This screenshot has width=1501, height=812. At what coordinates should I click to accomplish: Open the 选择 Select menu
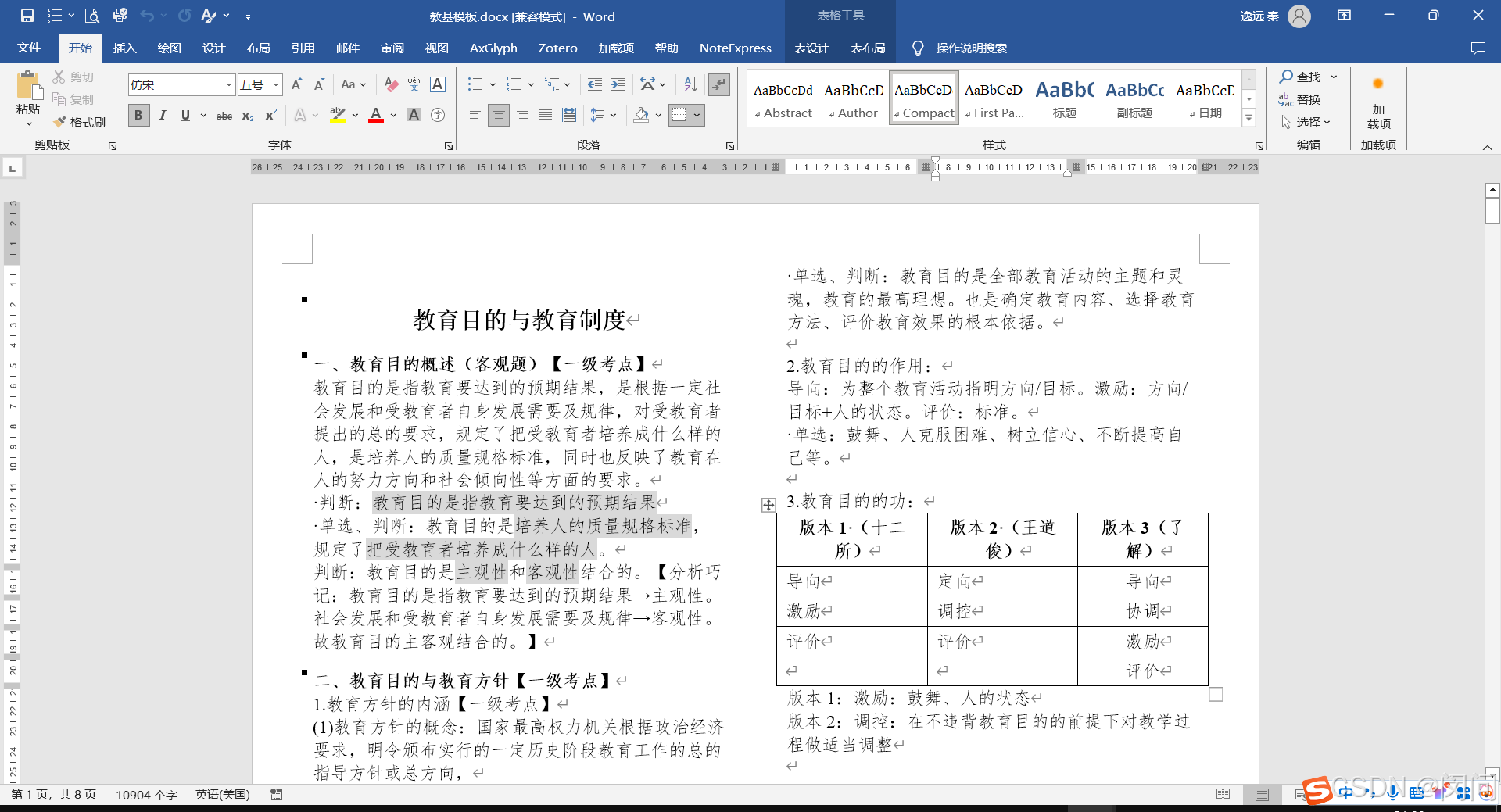point(1305,122)
